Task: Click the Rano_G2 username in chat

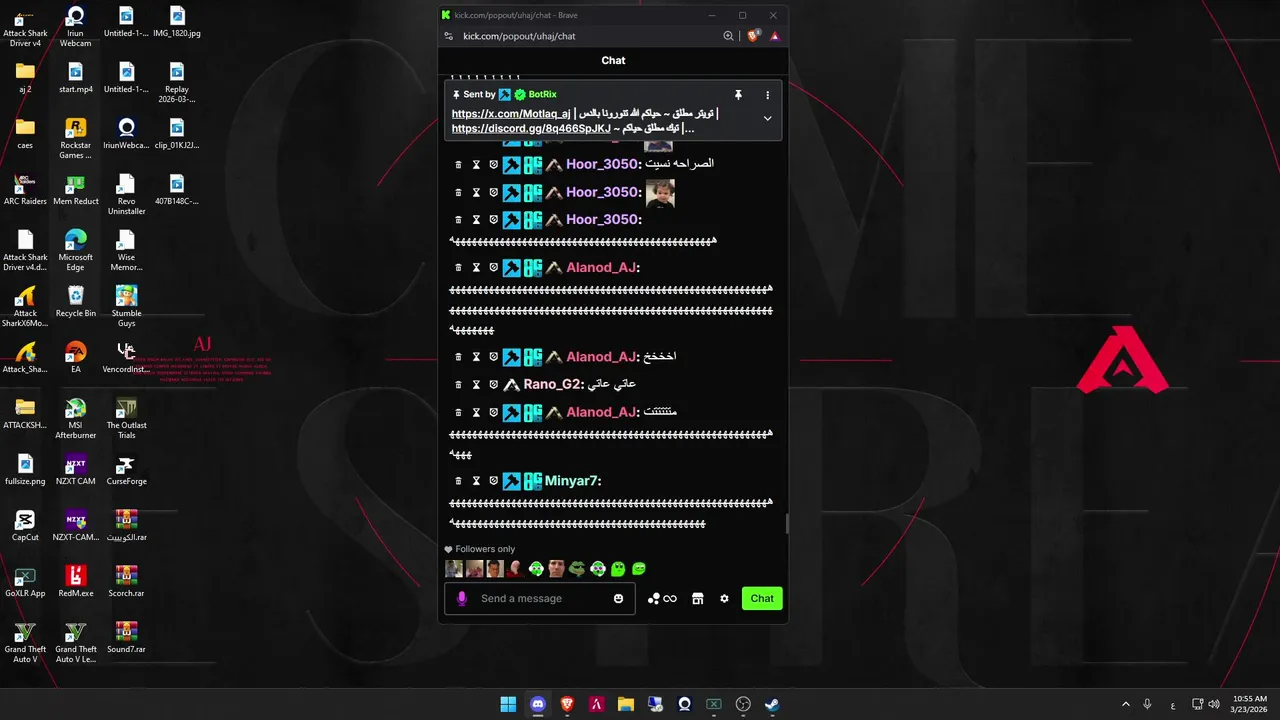Action: pyautogui.click(x=554, y=384)
